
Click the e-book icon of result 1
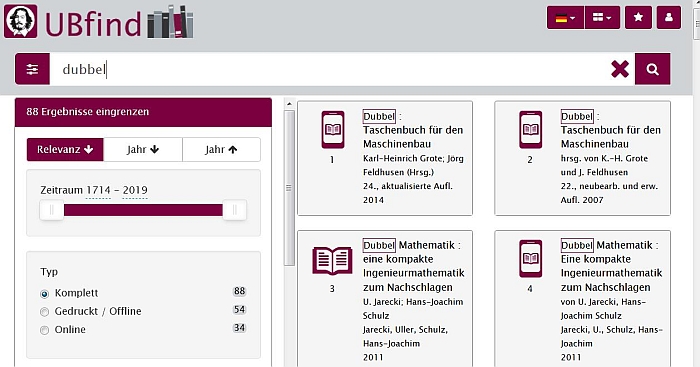pyautogui.click(x=333, y=130)
